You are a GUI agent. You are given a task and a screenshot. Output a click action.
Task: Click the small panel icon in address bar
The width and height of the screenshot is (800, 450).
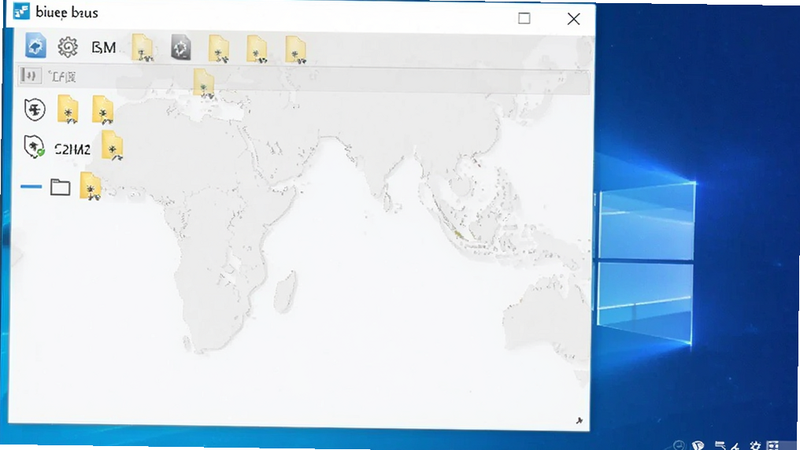(x=30, y=76)
